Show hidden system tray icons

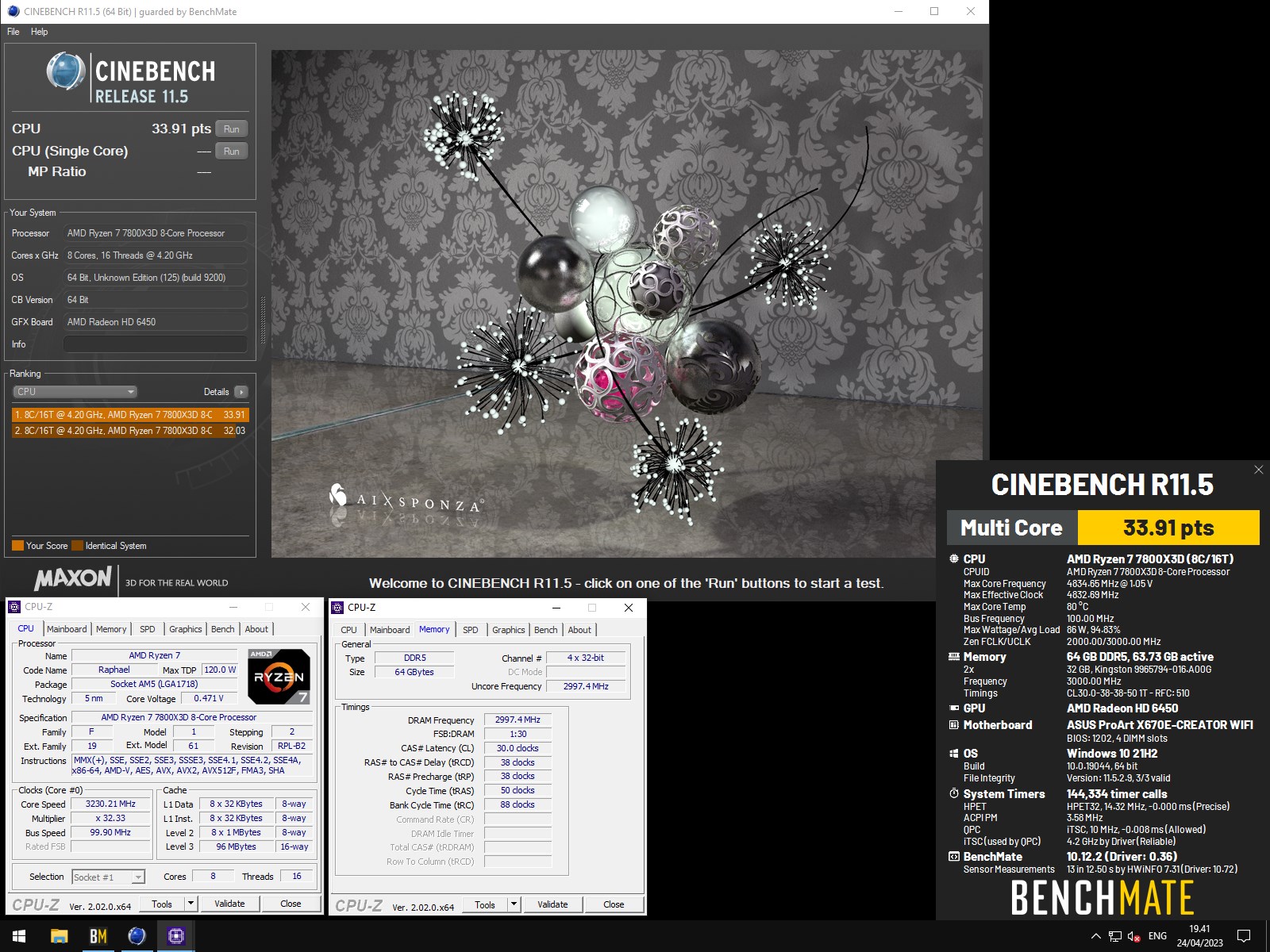click(x=1096, y=936)
